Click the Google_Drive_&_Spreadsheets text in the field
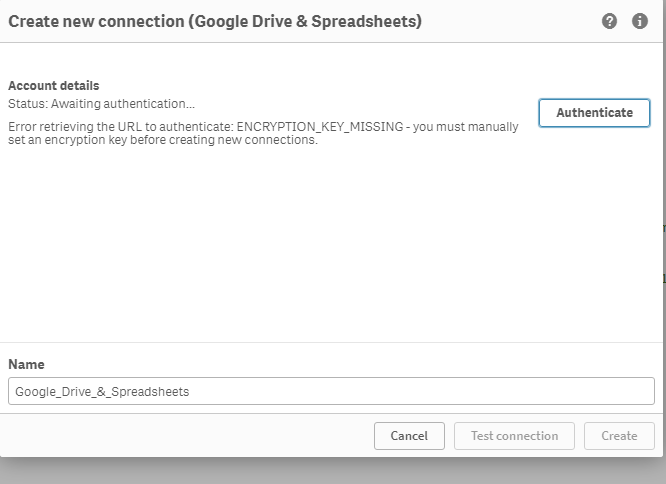The image size is (666, 484). pyautogui.click(x=102, y=392)
